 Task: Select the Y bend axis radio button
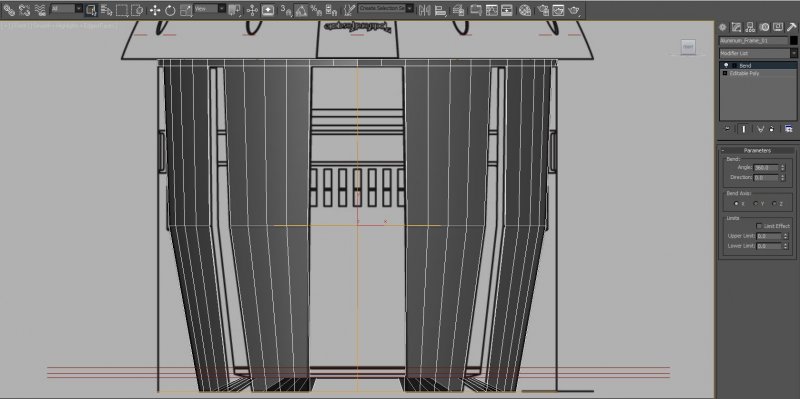(x=756, y=204)
